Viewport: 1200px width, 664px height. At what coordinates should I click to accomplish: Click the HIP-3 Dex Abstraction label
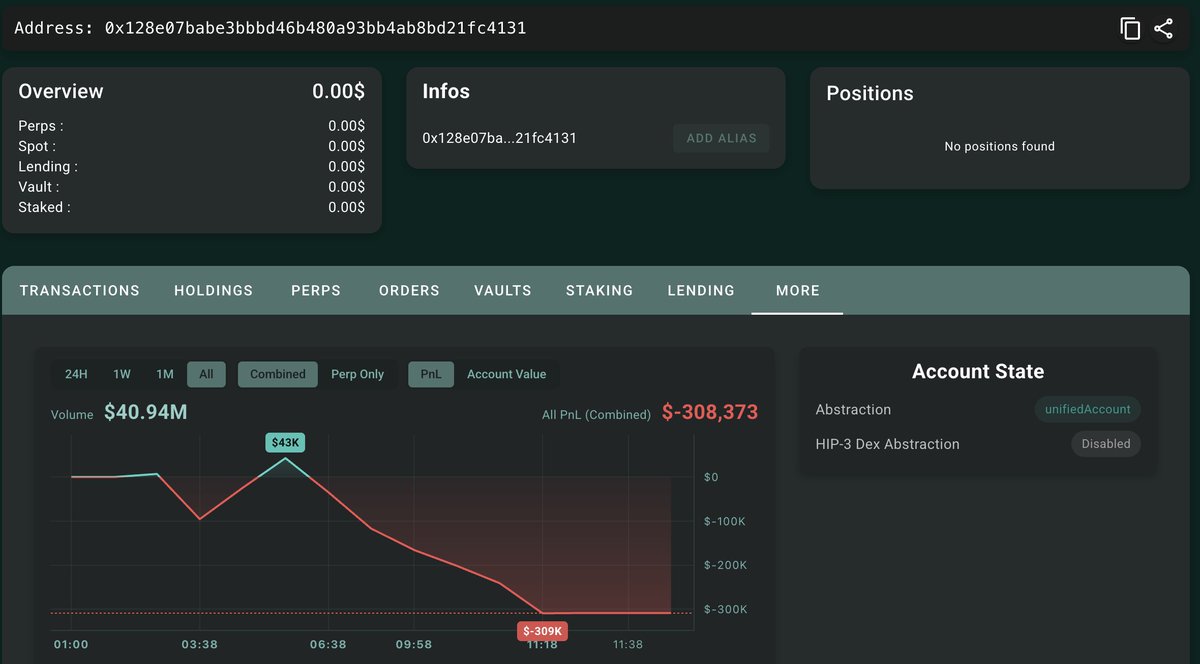(887, 444)
